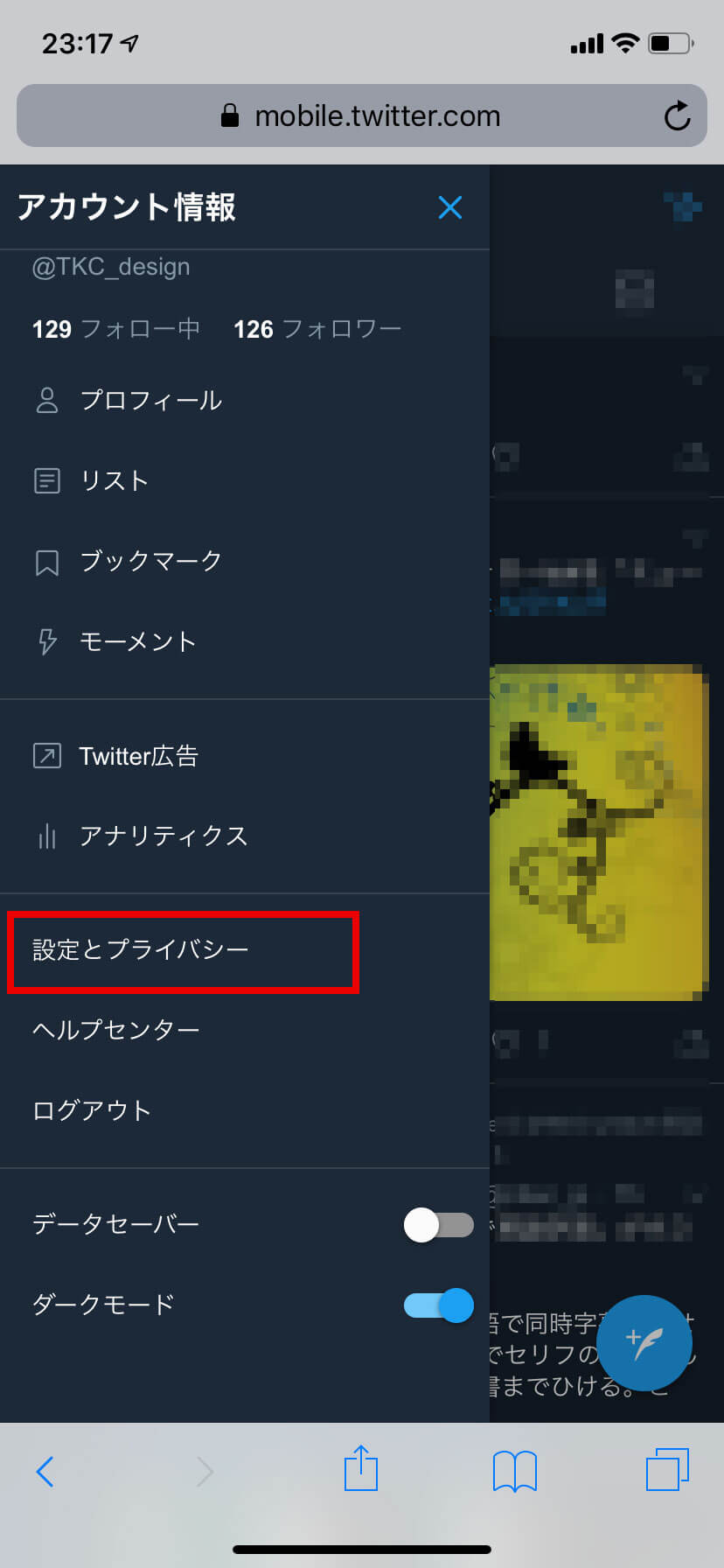724x1568 pixels.
Task: Select ヘルプセンター menu item
Action: click(x=116, y=1030)
